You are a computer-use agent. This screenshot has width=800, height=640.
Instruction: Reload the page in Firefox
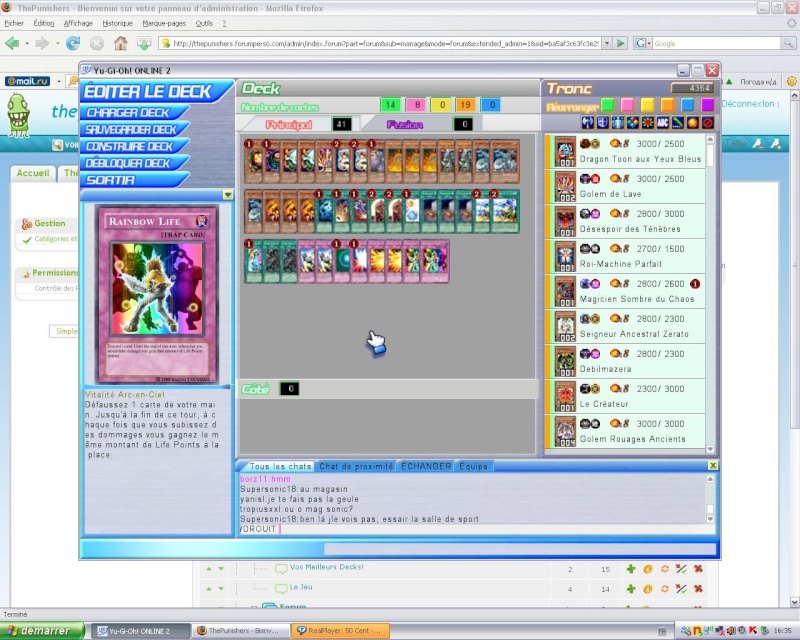click(73, 43)
